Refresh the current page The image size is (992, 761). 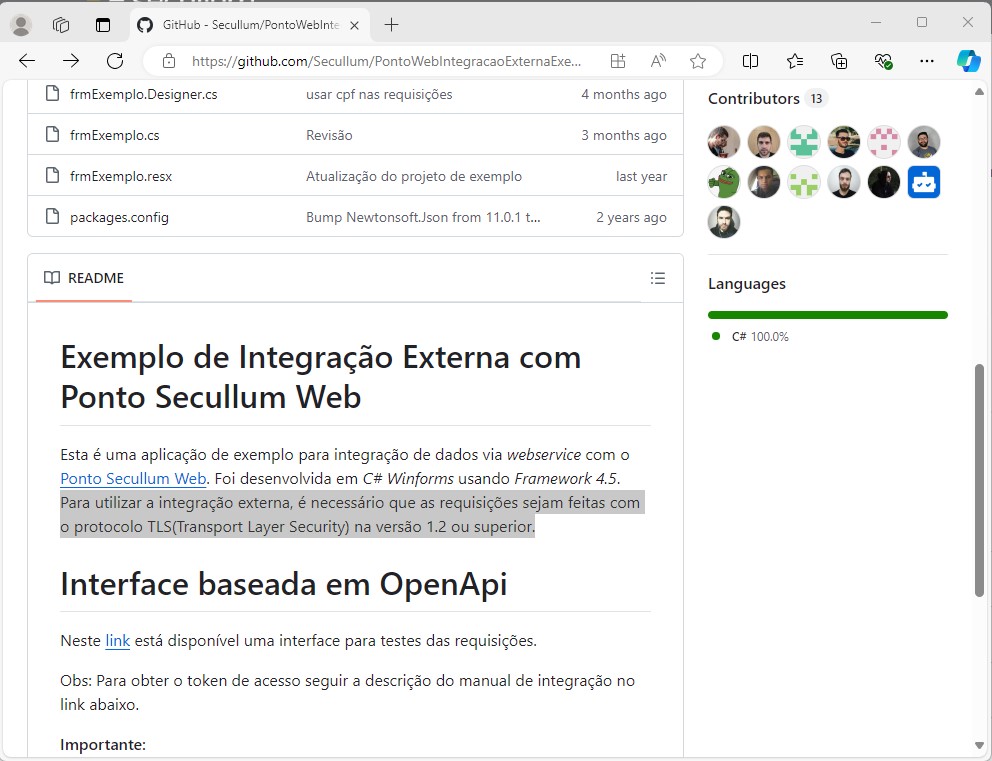click(x=115, y=61)
